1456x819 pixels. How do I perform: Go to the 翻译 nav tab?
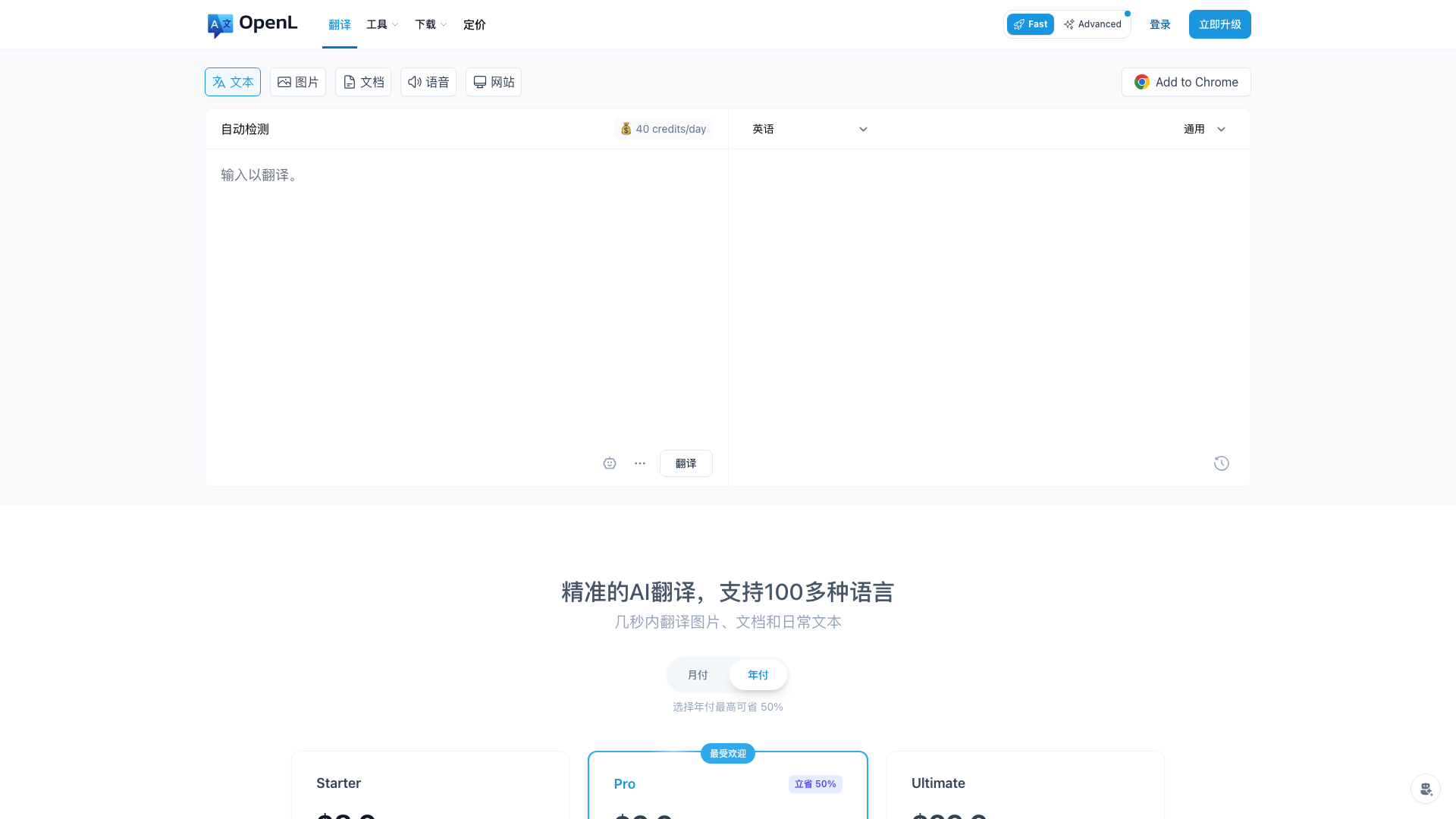coord(340,24)
